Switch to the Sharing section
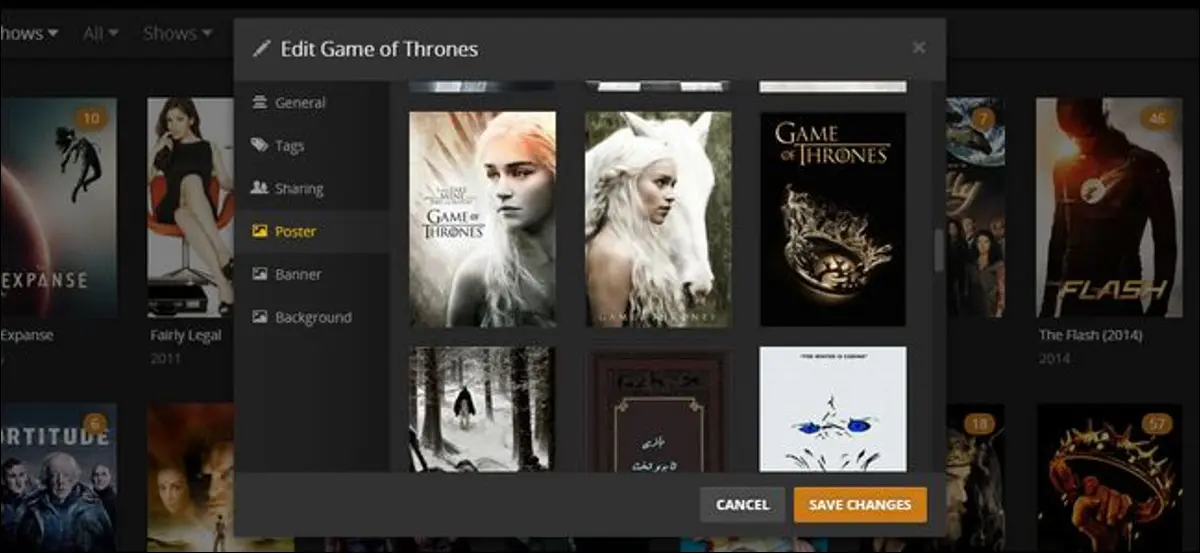 click(311, 188)
